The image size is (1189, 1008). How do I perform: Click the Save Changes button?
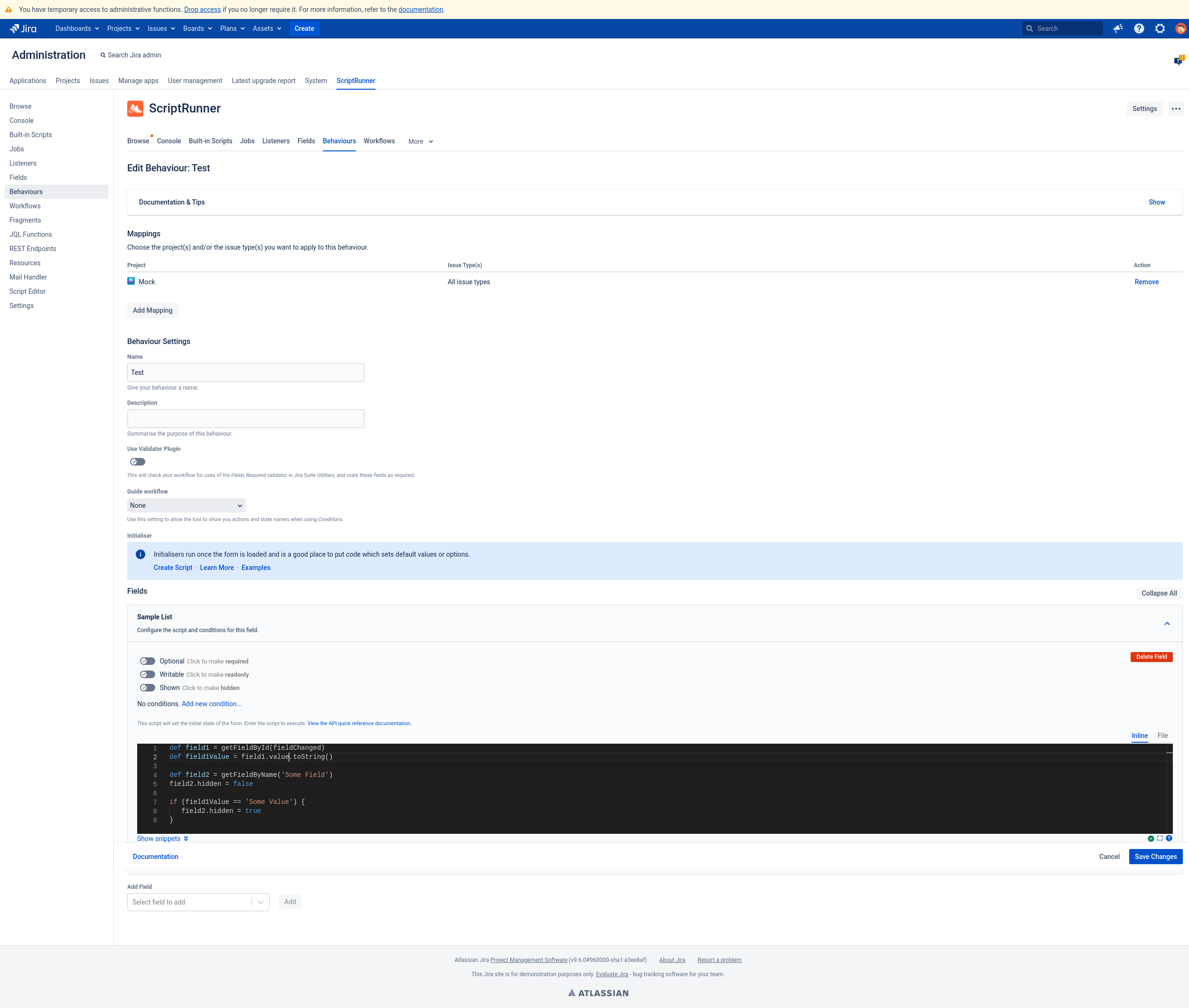[x=1155, y=857]
